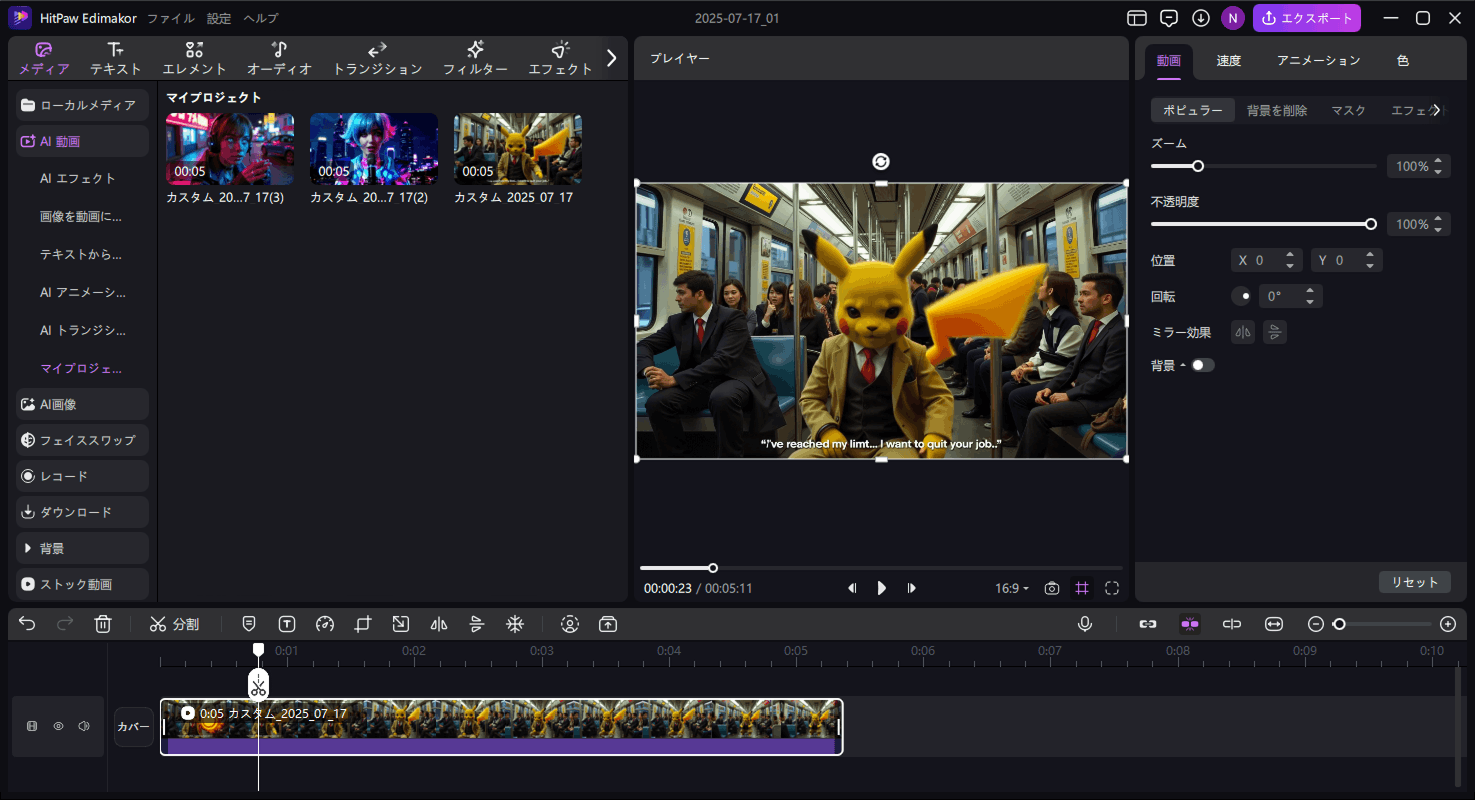Step to next frame in player
This screenshot has width=1475, height=800.
click(x=912, y=588)
